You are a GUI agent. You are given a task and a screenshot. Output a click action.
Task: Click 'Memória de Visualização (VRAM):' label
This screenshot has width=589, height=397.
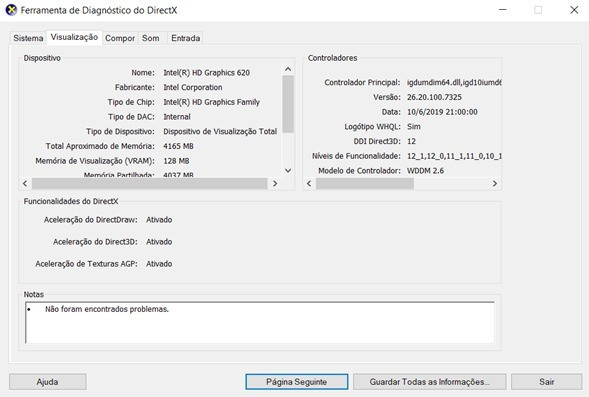95,161
